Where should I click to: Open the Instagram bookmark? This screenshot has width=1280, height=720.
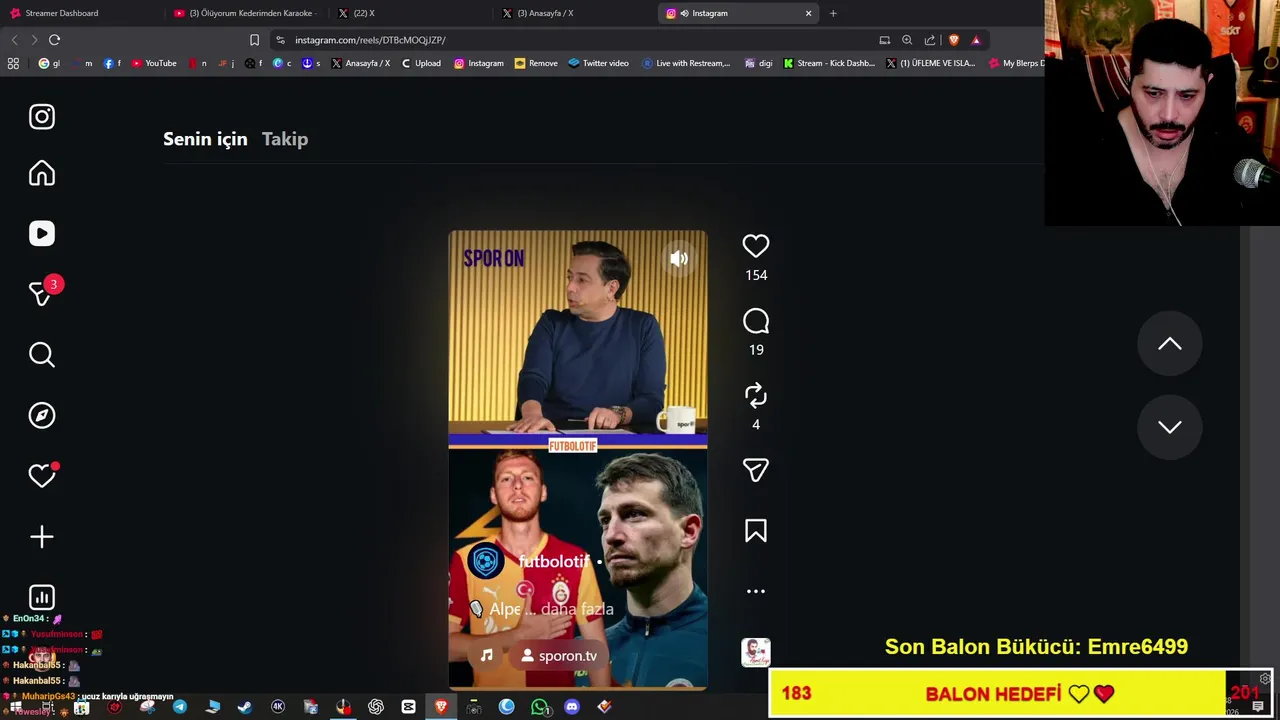479,63
